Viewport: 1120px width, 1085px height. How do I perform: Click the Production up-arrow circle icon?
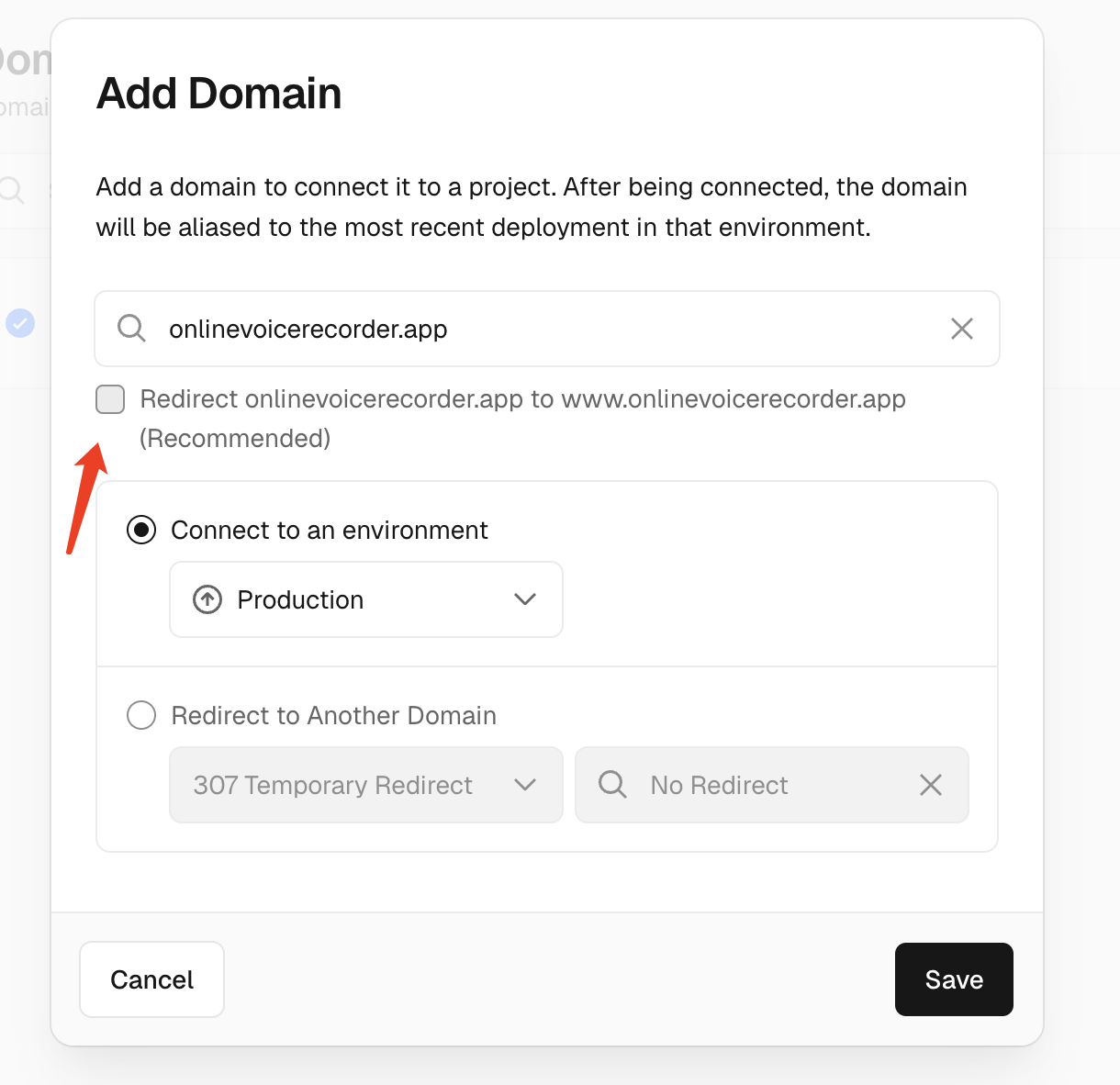tap(207, 600)
